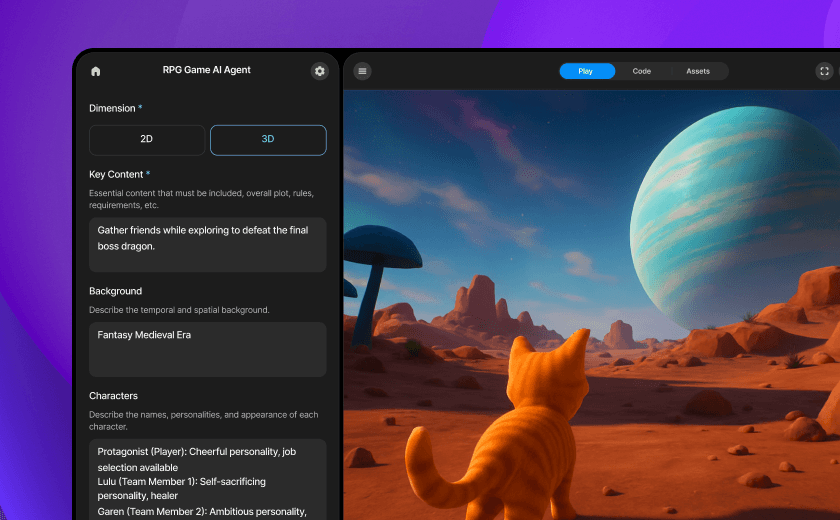This screenshot has width=840, height=520.
Task: Edit the Background field reading Fantasy Medieval Era
Action: [208, 349]
